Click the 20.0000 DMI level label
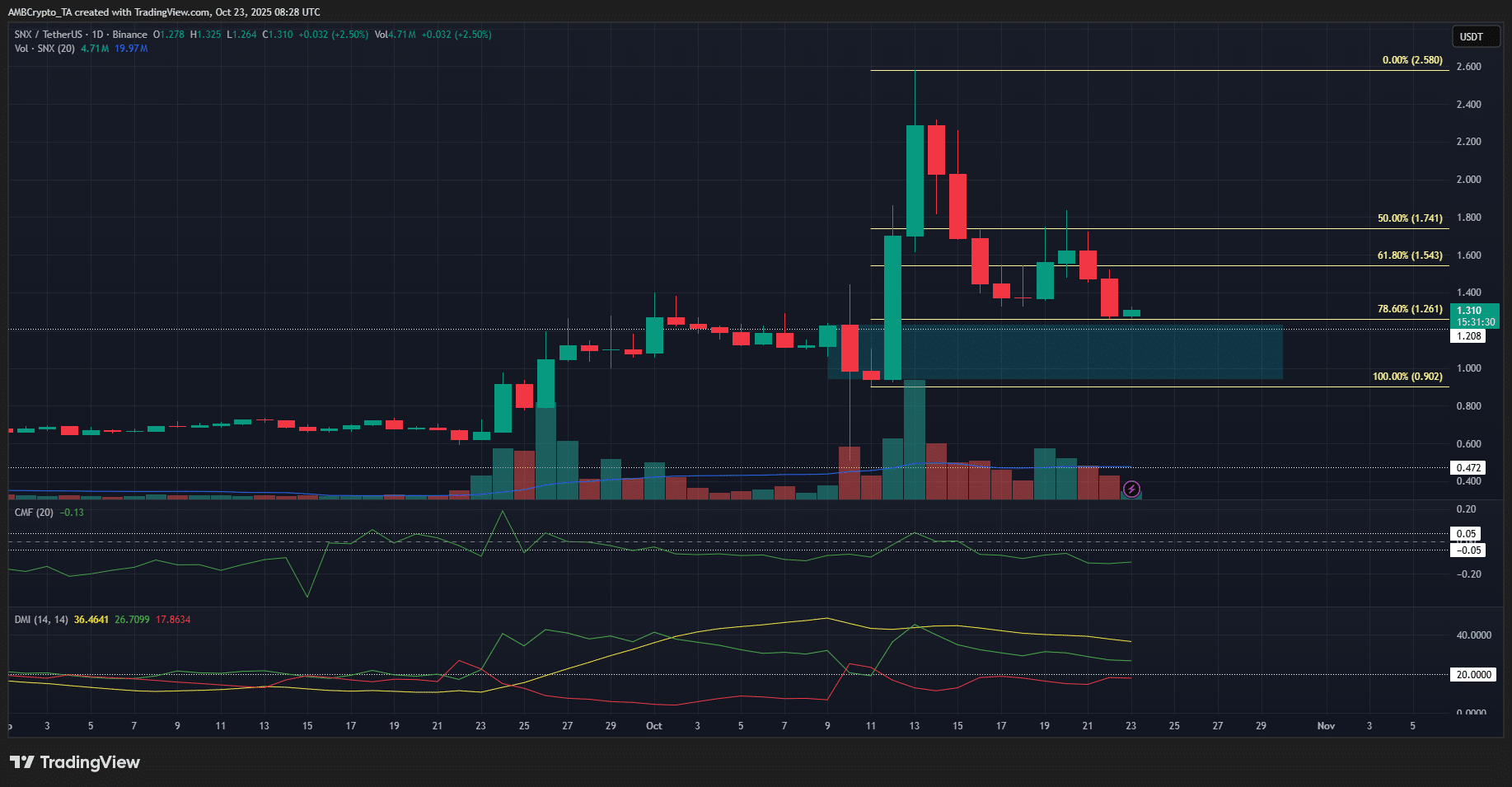This screenshot has width=1512, height=787. [1472, 675]
